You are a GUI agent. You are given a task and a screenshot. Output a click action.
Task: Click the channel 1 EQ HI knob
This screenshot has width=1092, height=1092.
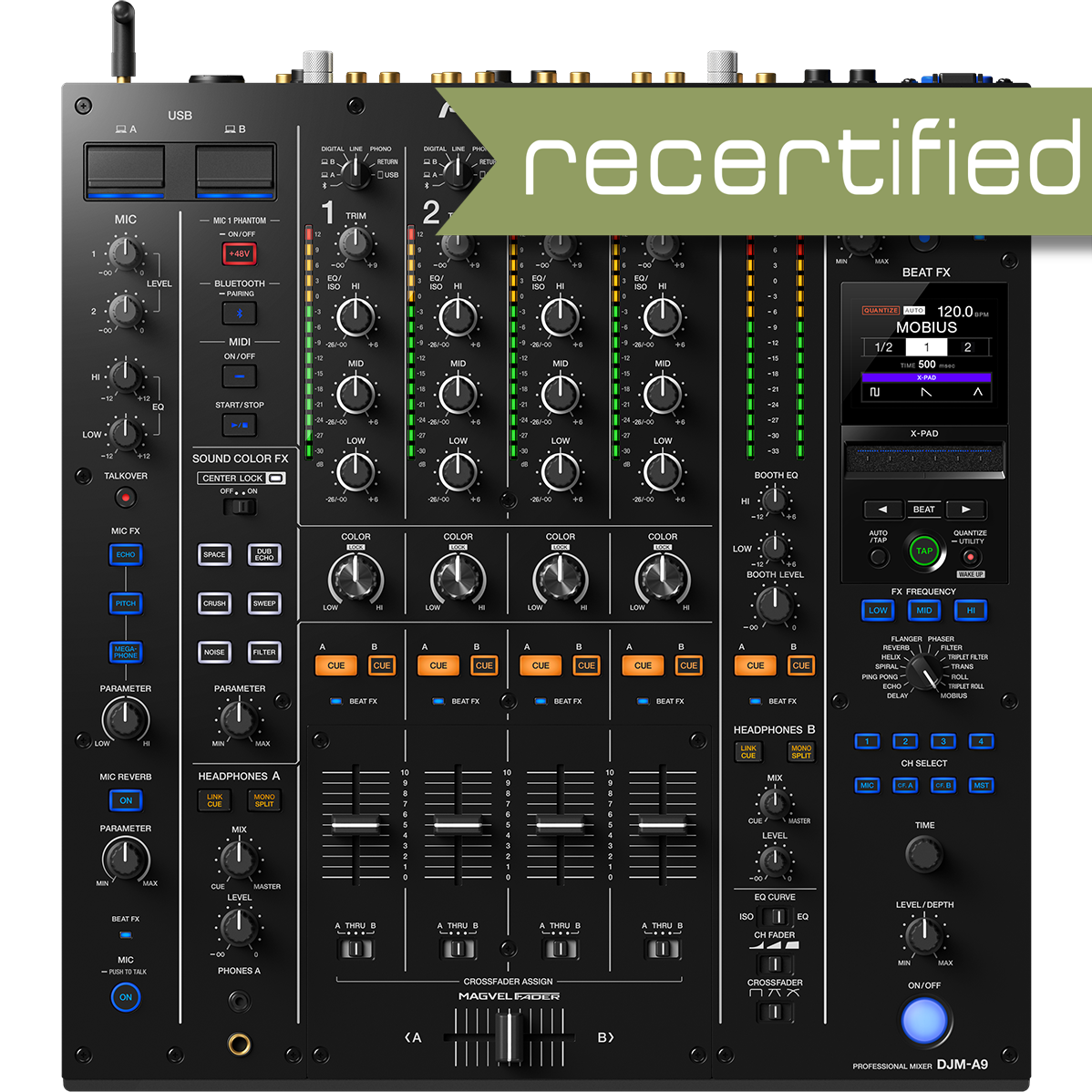coord(355,317)
